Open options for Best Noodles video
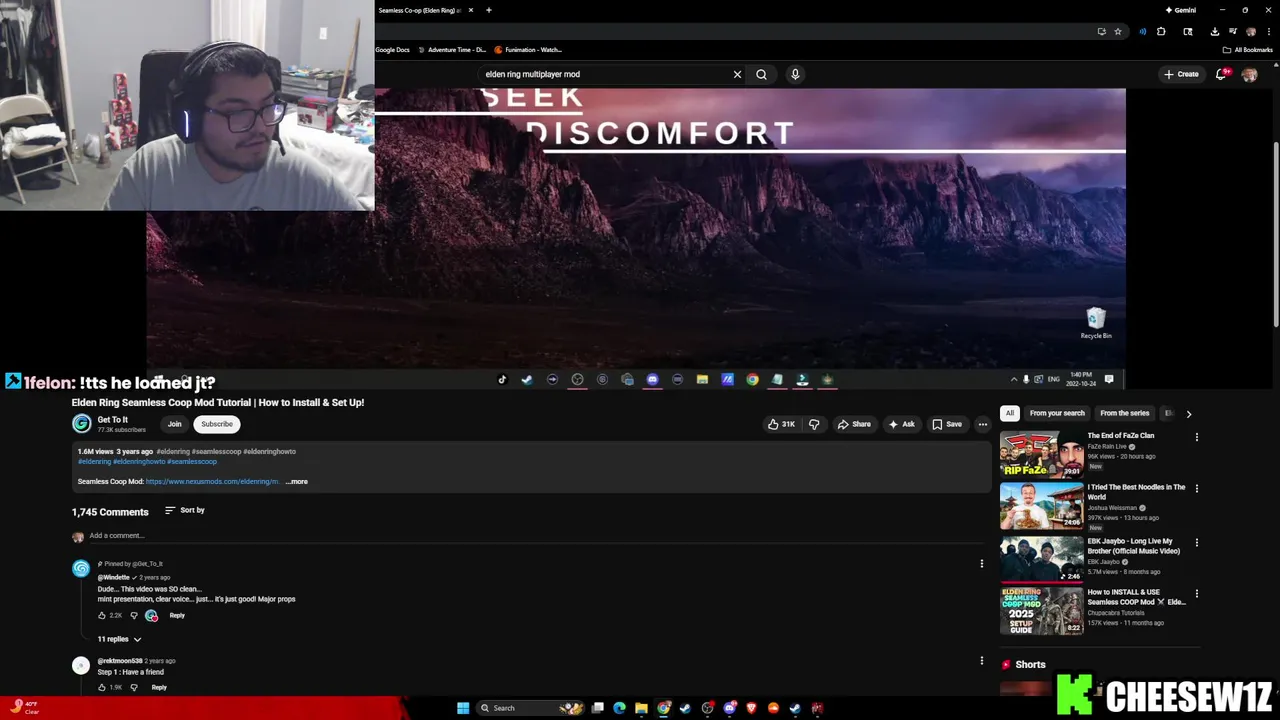 click(x=1196, y=489)
